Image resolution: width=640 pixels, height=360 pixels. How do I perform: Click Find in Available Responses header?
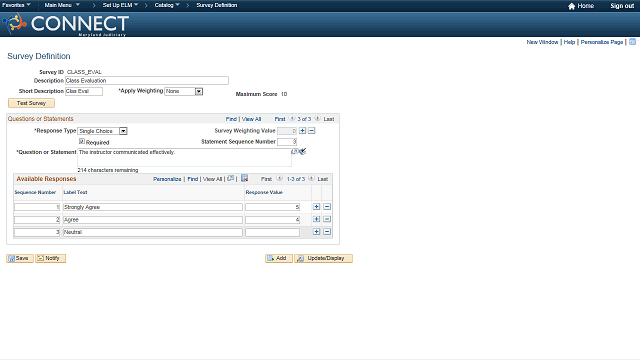(x=193, y=179)
